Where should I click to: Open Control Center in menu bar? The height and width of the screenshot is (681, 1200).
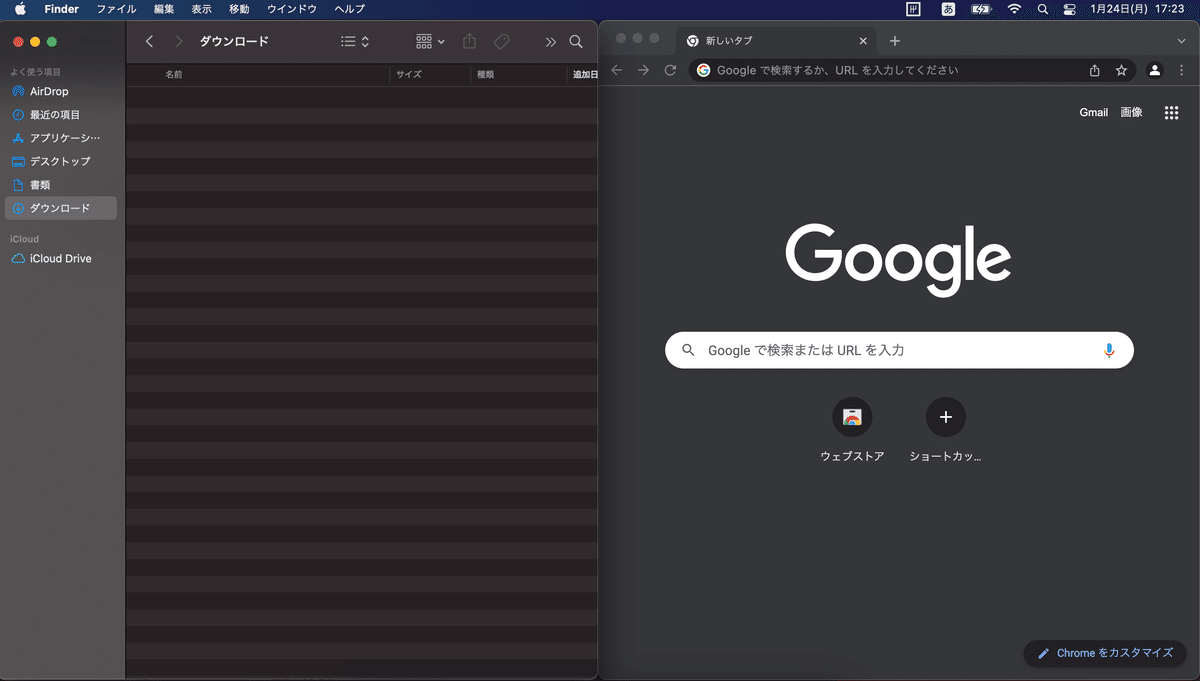point(1071,9)
